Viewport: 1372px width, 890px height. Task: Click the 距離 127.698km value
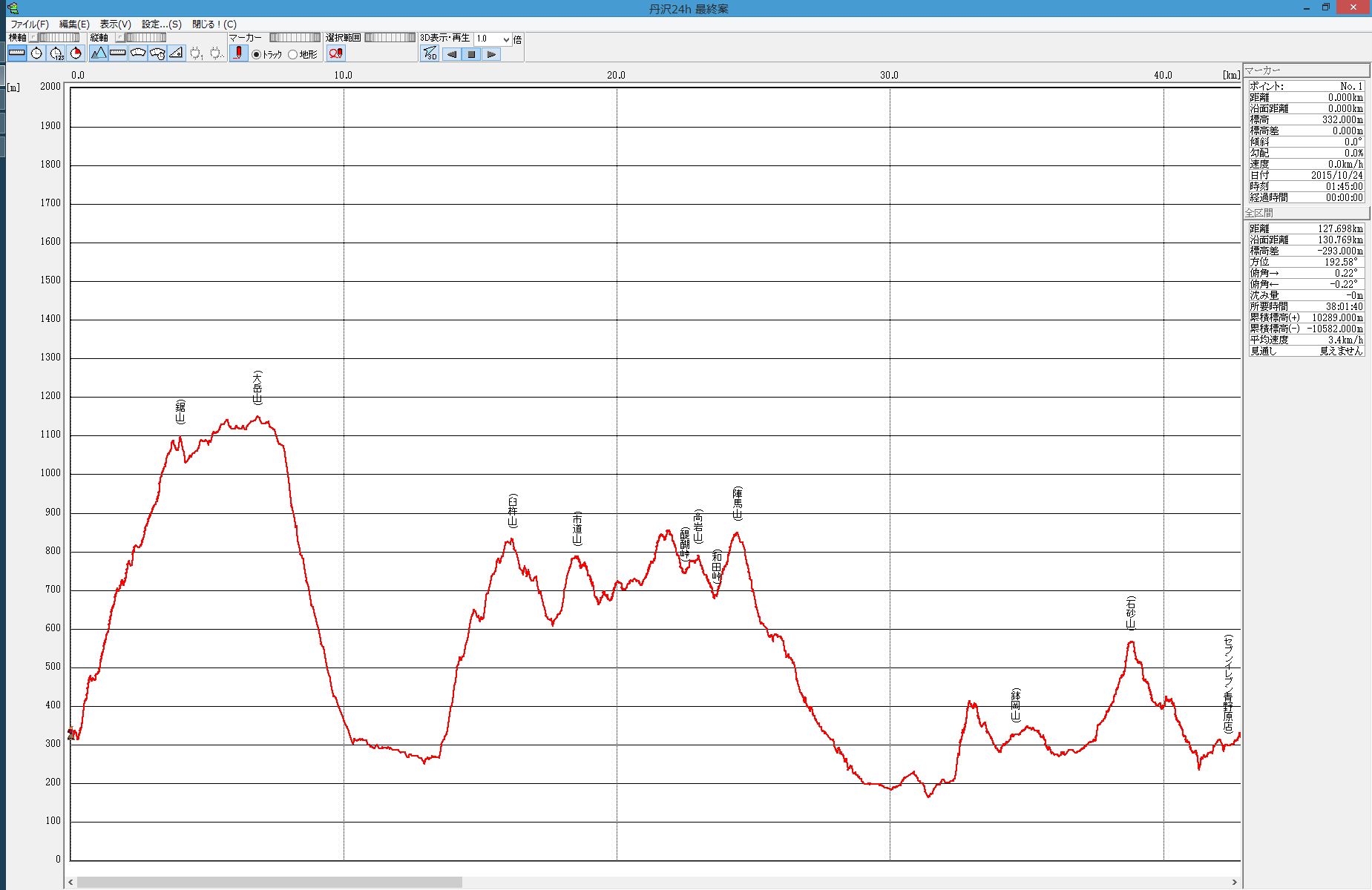1340,228
